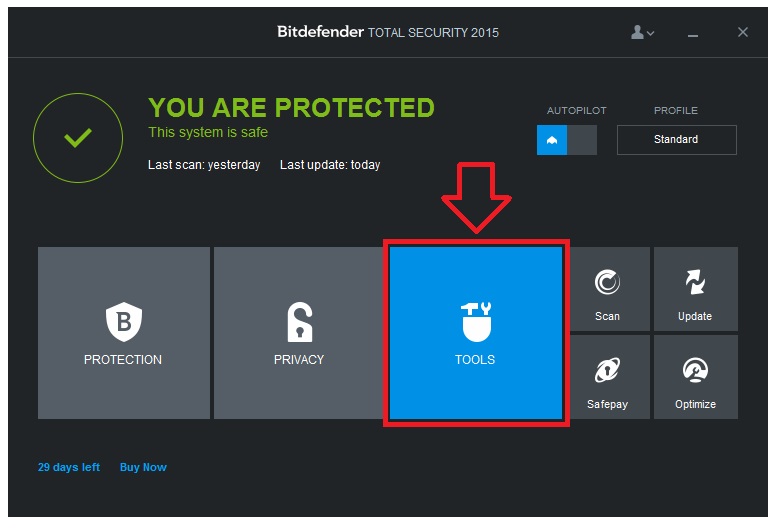Click the Buy Now link
Screen dimensions: 778x532
coord(143,467)
